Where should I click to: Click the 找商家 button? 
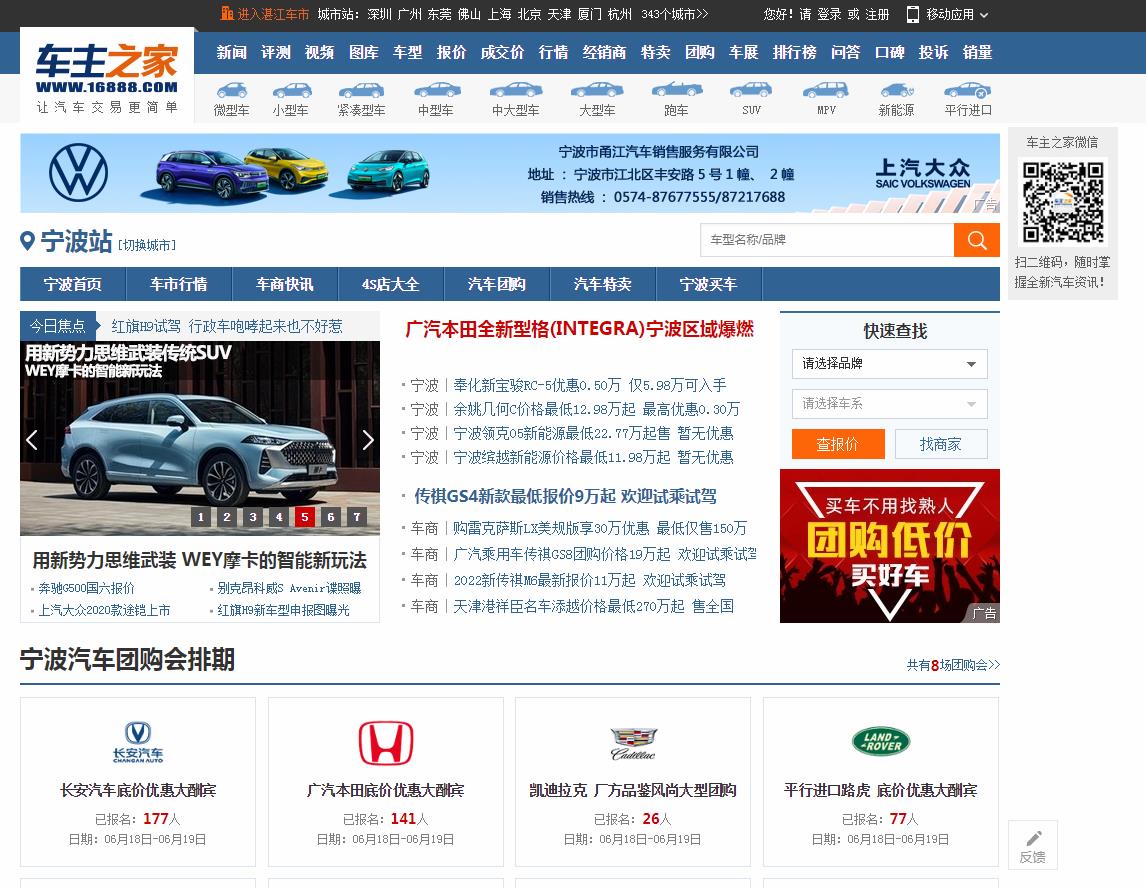point(941,444)
